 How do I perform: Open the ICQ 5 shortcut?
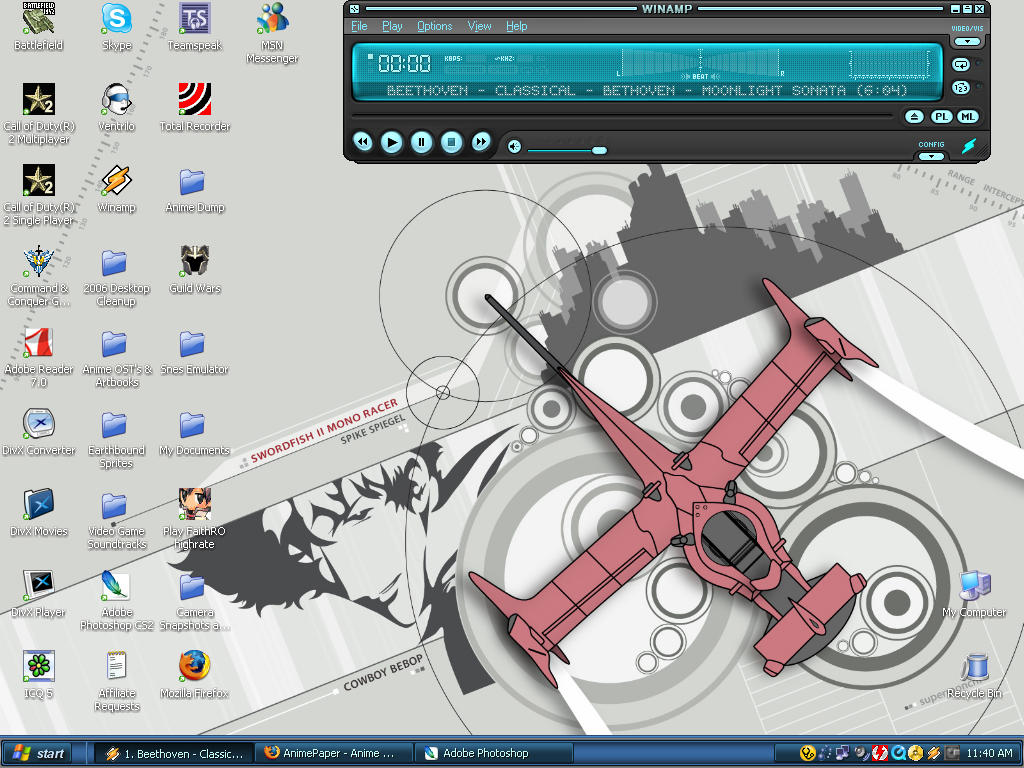39,674
